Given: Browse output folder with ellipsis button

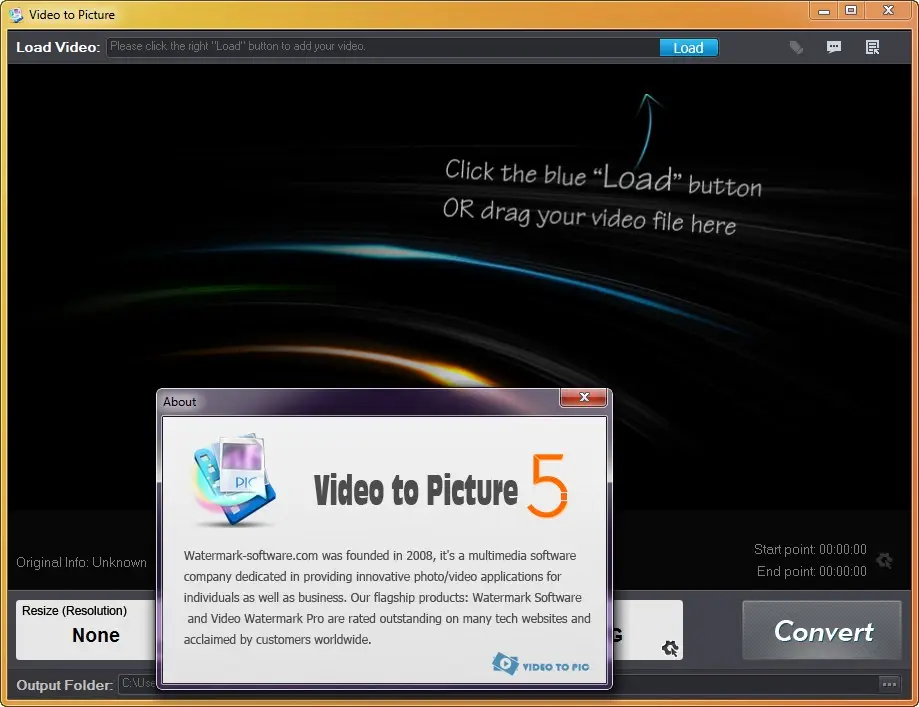Looking at the screenshot, I should click(889, 684).
